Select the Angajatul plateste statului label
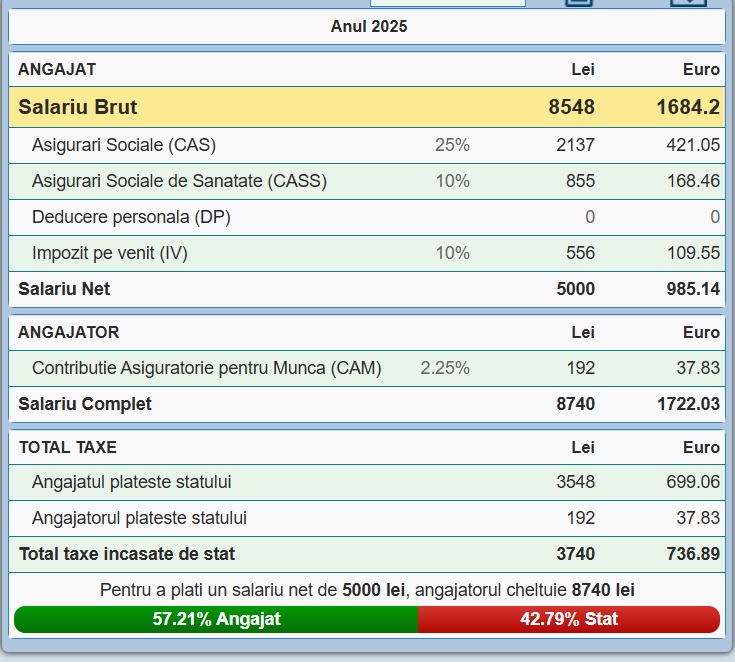The height and width of the screenshot is (662, 735). coord(132,482)
